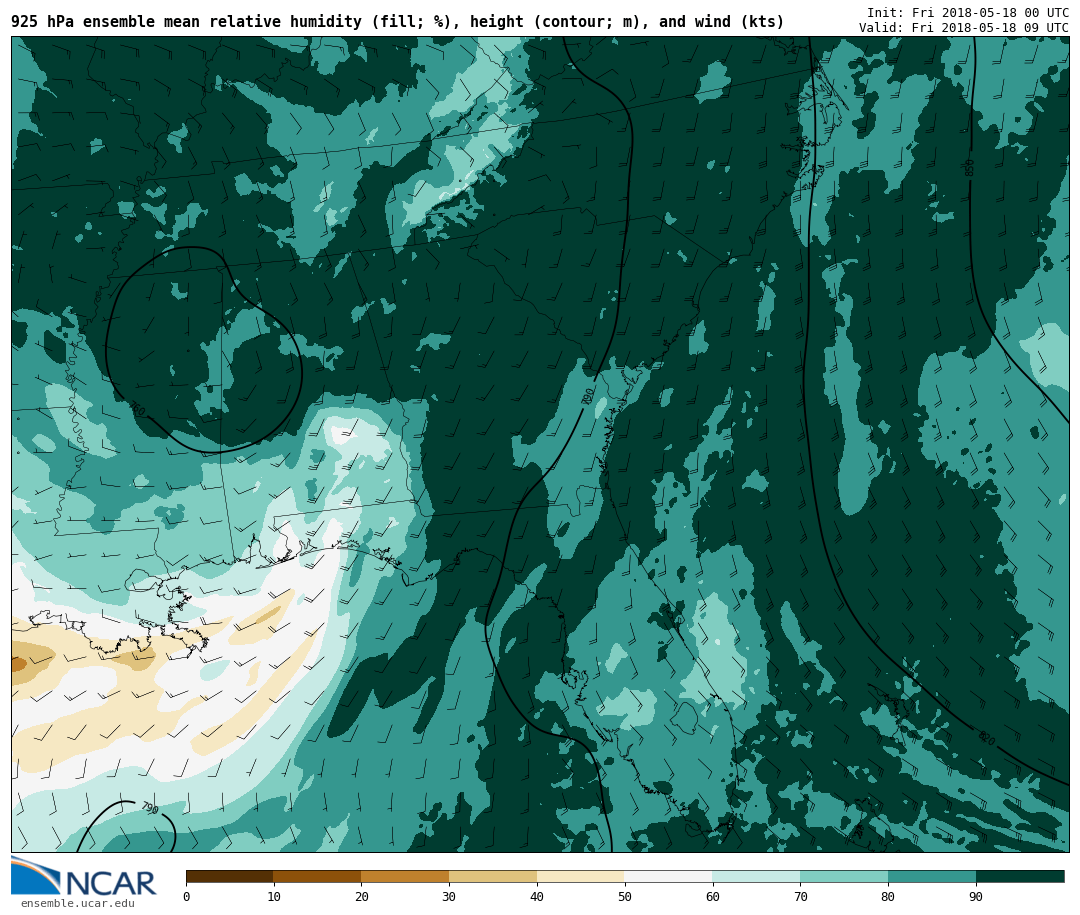Click the ensemble.ucar.edu text
1080x915 pixels.
[x=78, y=903]
